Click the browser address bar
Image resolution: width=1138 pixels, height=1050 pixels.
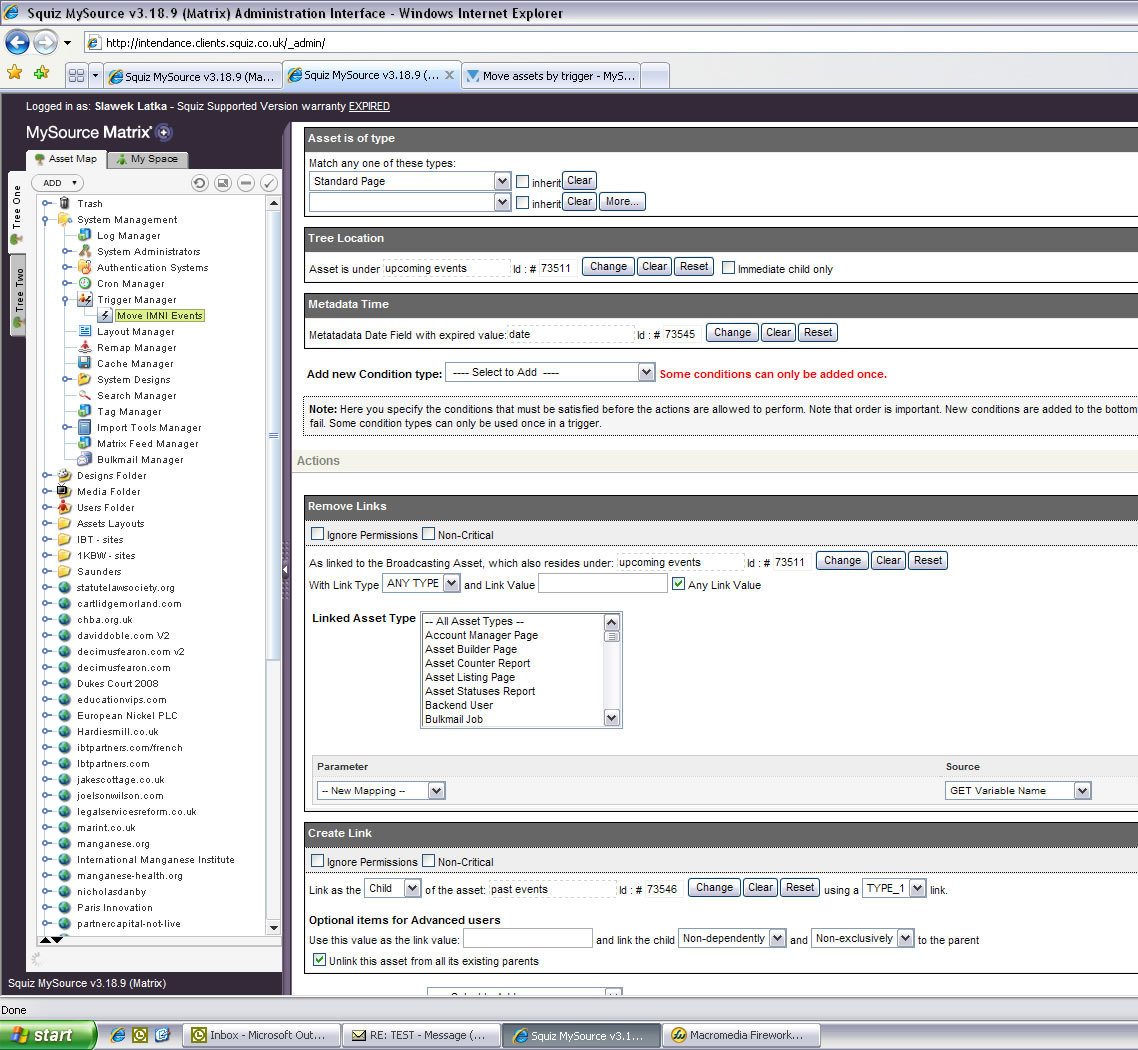610,43
